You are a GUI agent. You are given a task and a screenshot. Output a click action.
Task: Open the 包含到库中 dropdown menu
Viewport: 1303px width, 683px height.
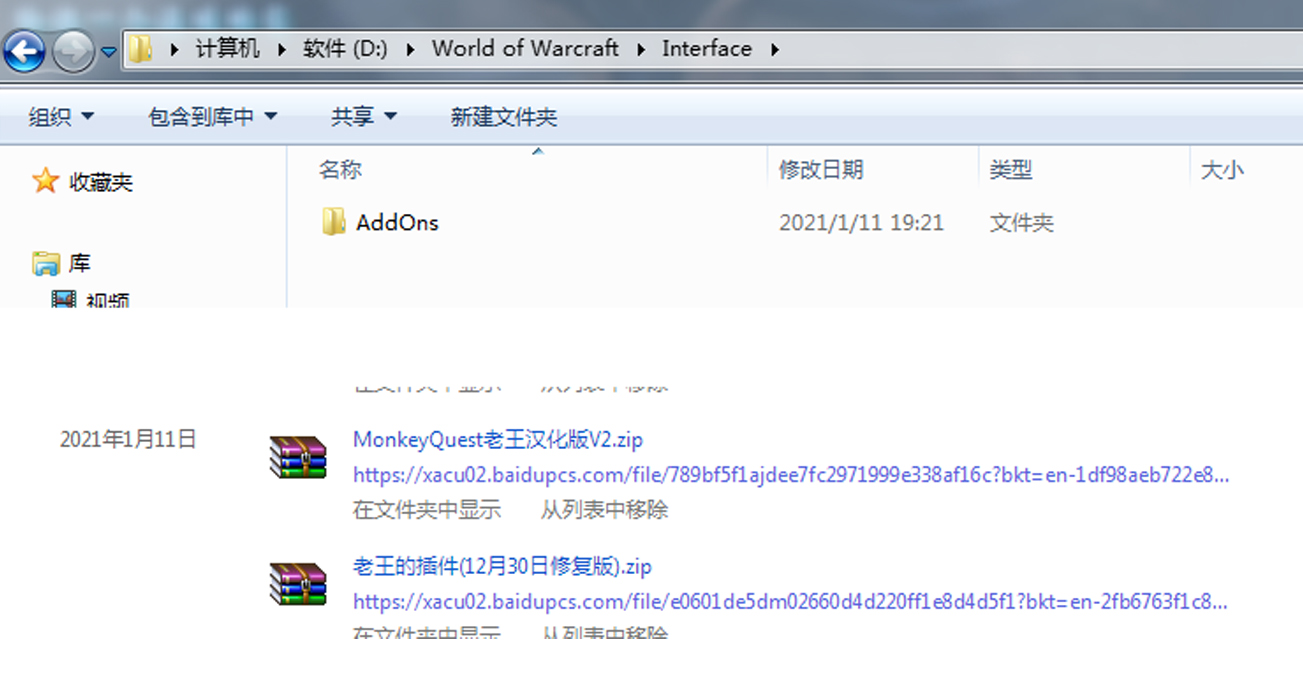coord(212,117)
